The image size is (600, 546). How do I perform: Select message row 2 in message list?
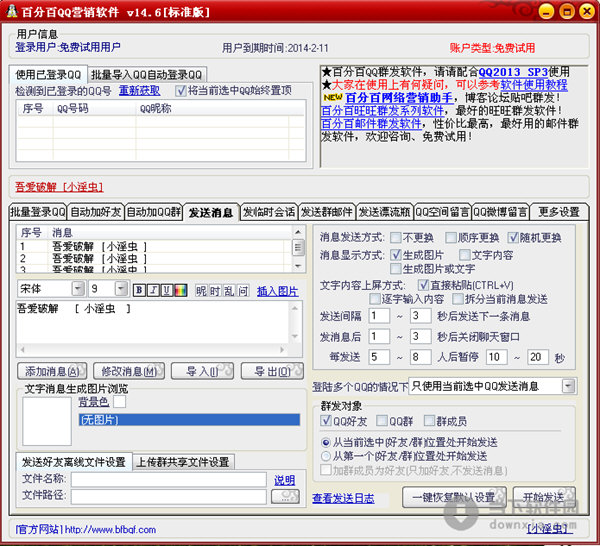(153, 258)
